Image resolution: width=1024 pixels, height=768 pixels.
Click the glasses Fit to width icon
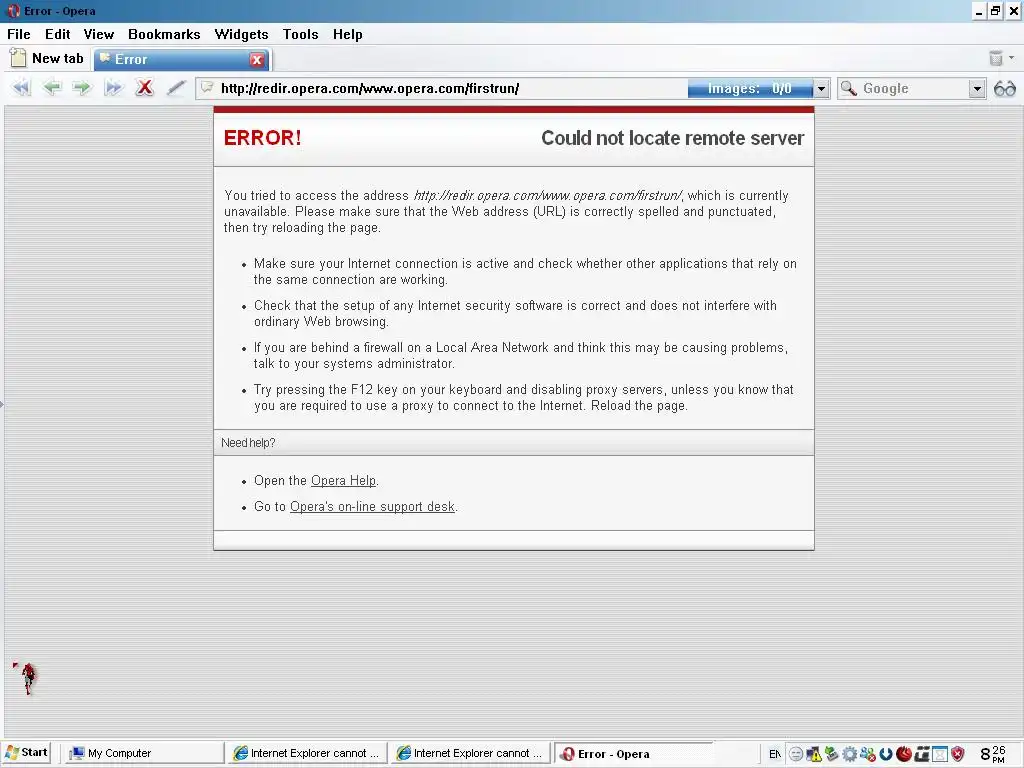click(x=1004, y=88)
